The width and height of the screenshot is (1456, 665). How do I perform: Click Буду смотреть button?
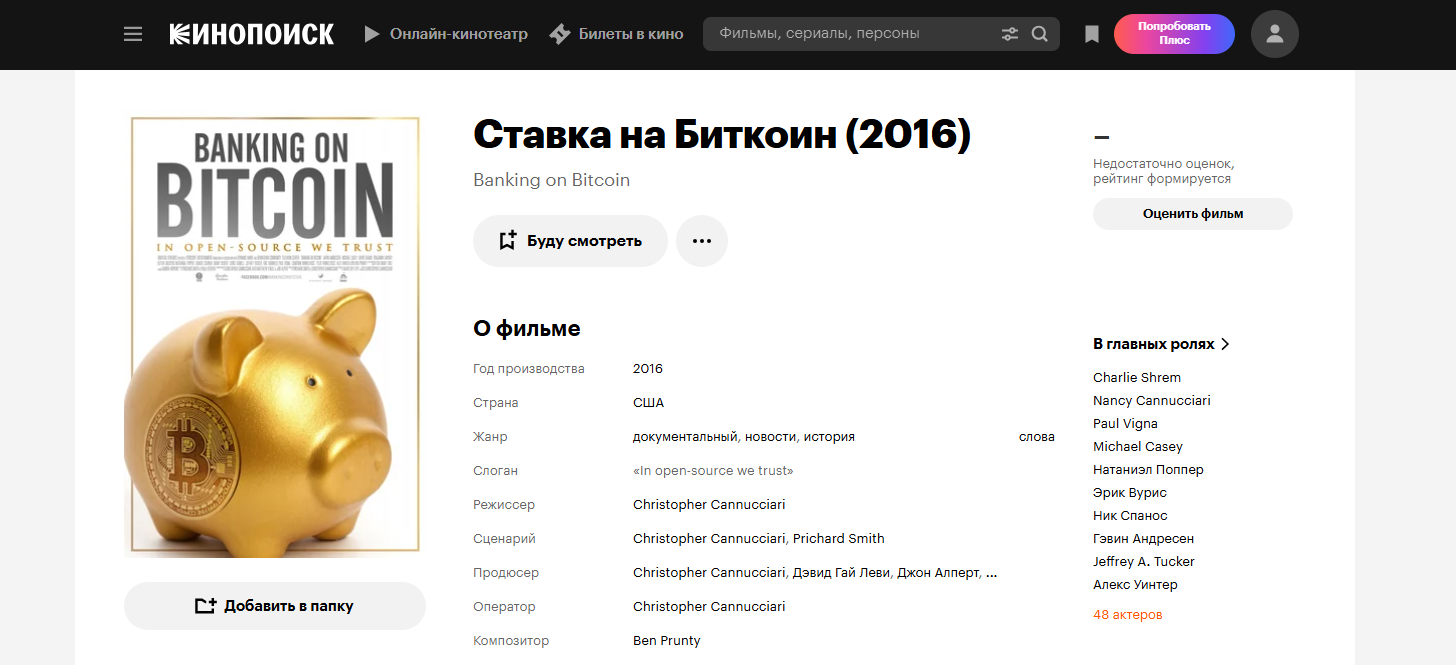(x=570, y=241)
